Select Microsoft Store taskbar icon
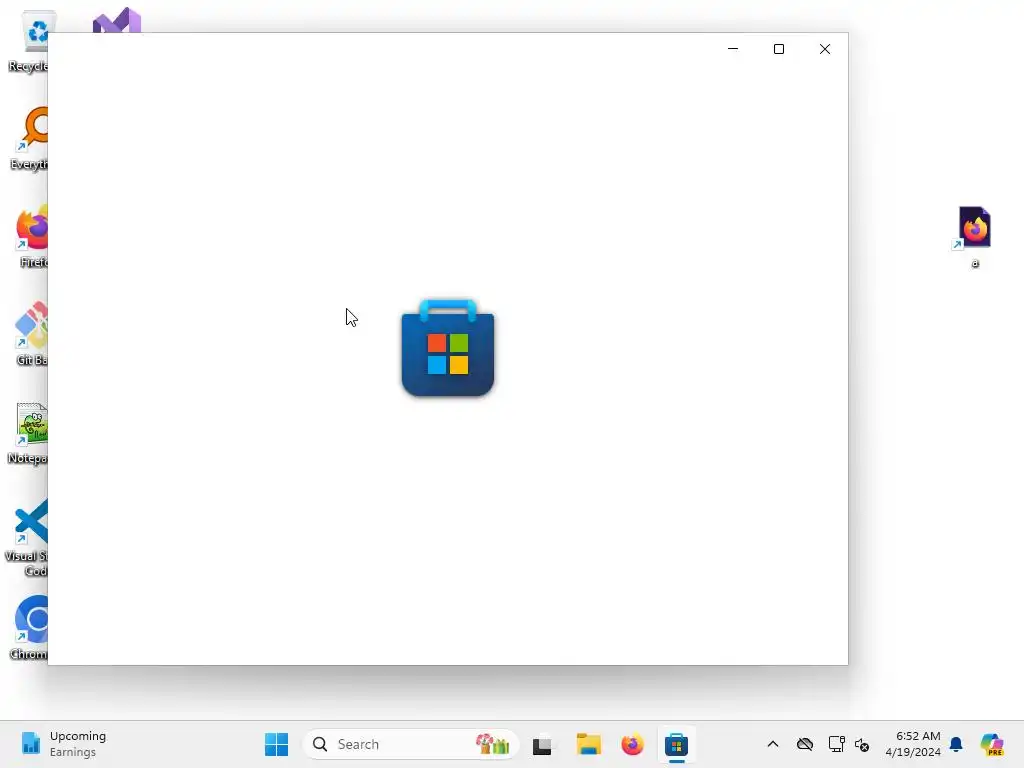This screenshot has height=768, width=1024. coord(677,744)
